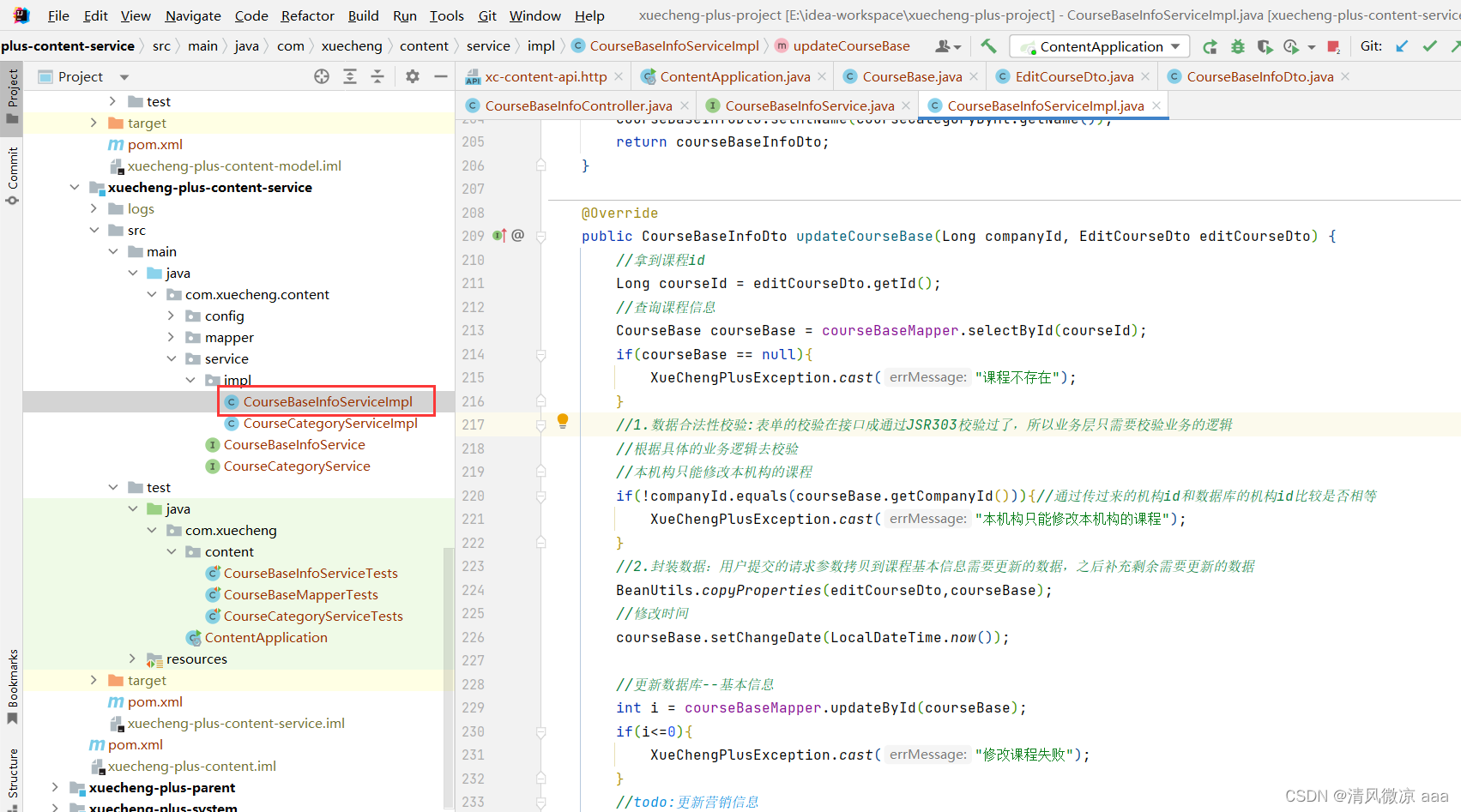
Task: Select CourseCategoryServiceTests in tree
Action: click(x=313, y=616)
